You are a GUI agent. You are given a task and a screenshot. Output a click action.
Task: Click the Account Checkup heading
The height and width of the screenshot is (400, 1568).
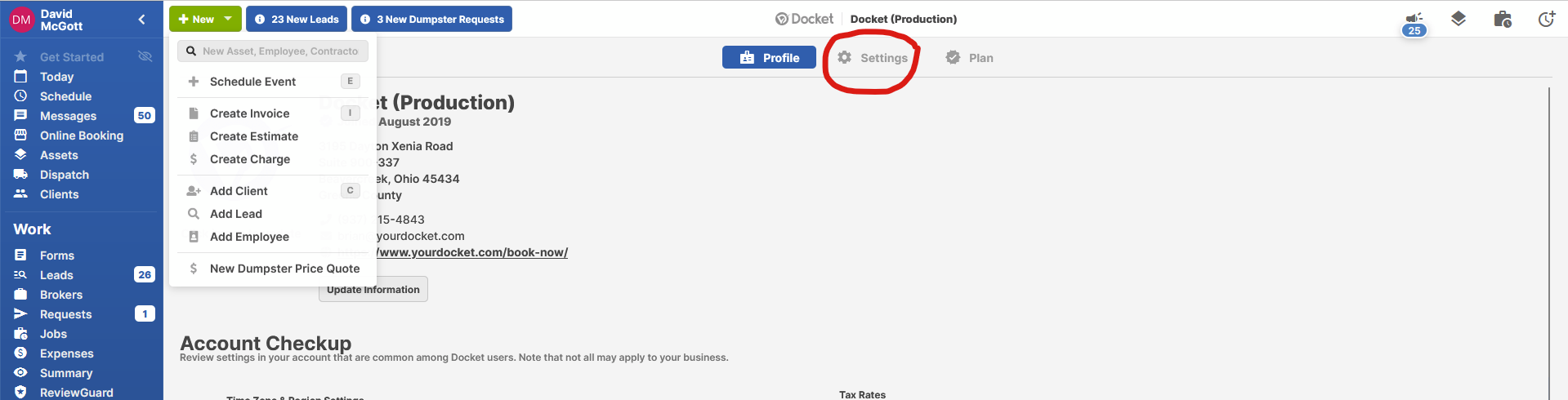(266, 343)
